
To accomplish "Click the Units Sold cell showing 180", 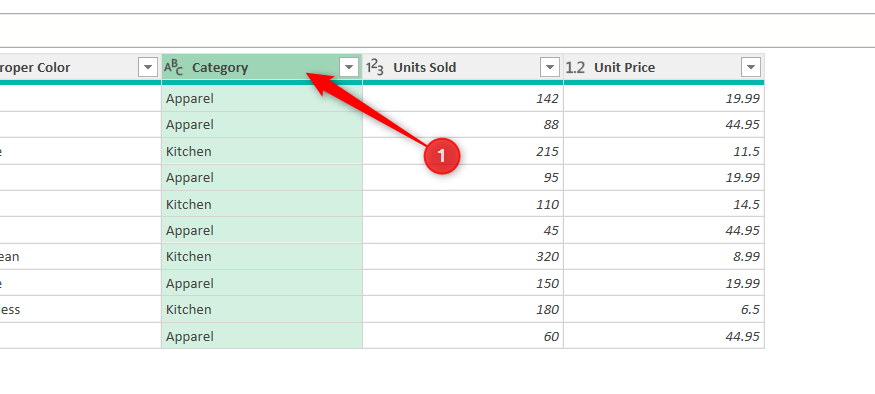I will [463, 310].
